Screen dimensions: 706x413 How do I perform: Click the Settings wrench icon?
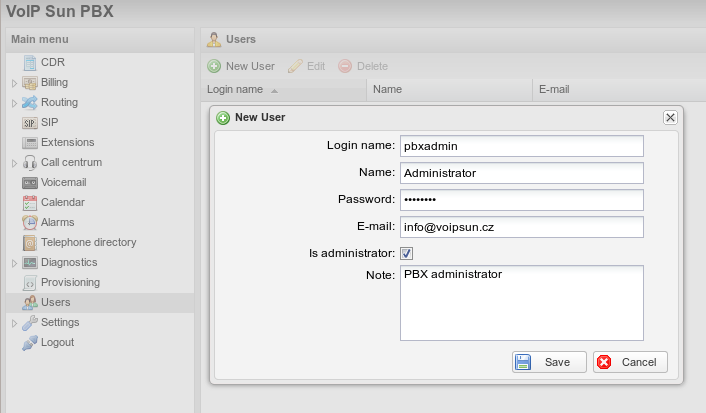[x=30, y=322]
